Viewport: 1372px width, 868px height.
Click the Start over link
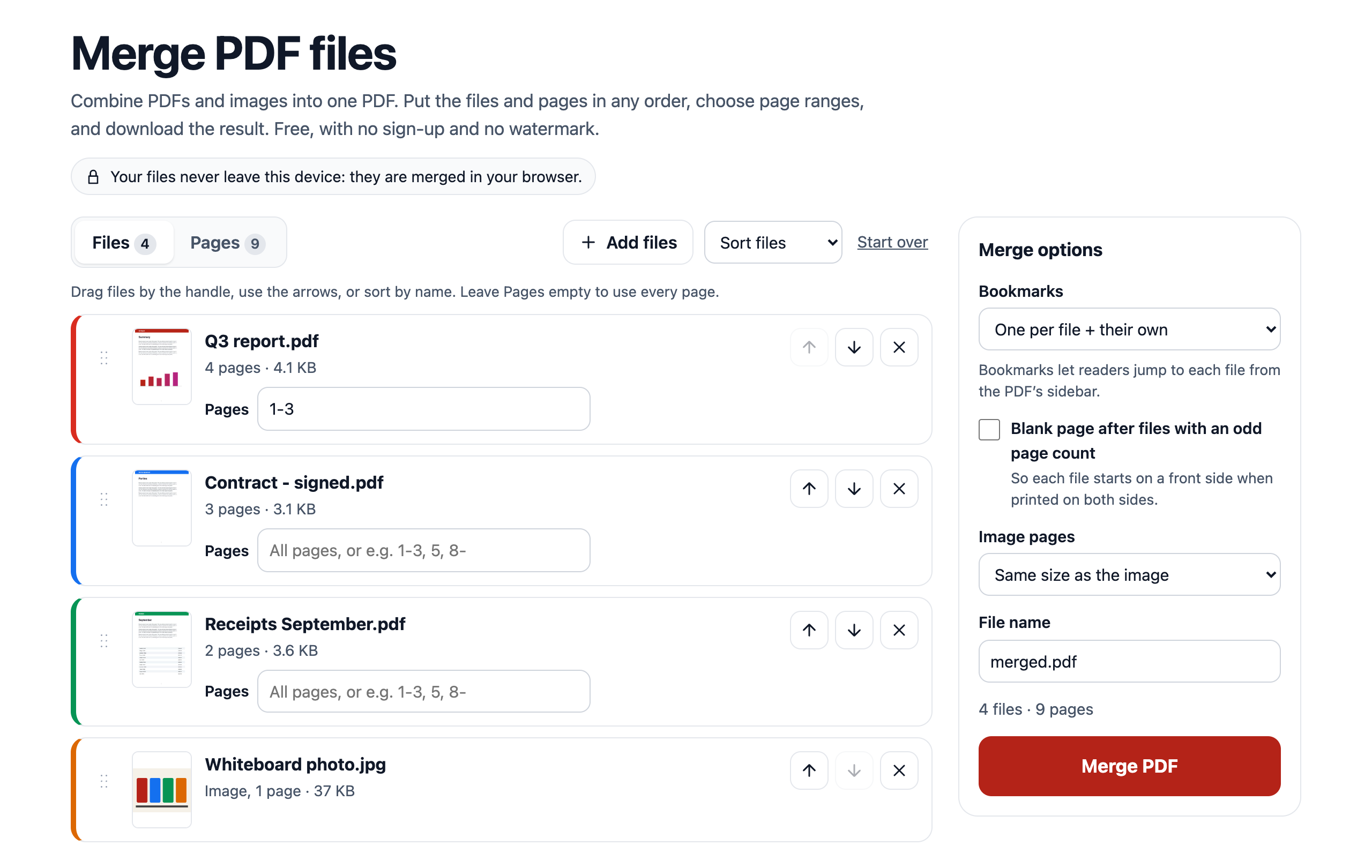coord(892,242)
